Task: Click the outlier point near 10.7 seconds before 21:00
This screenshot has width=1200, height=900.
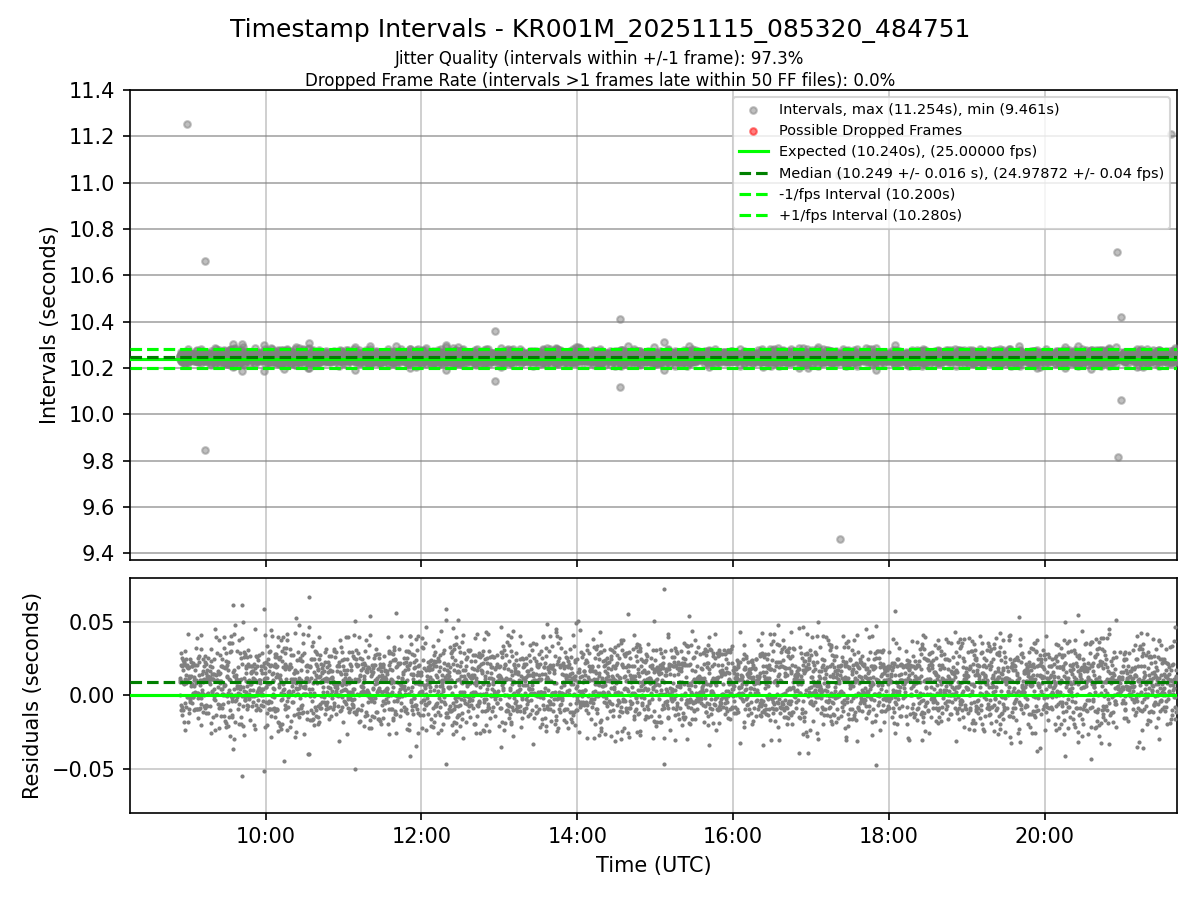Action: click(x=1117, y=252)
